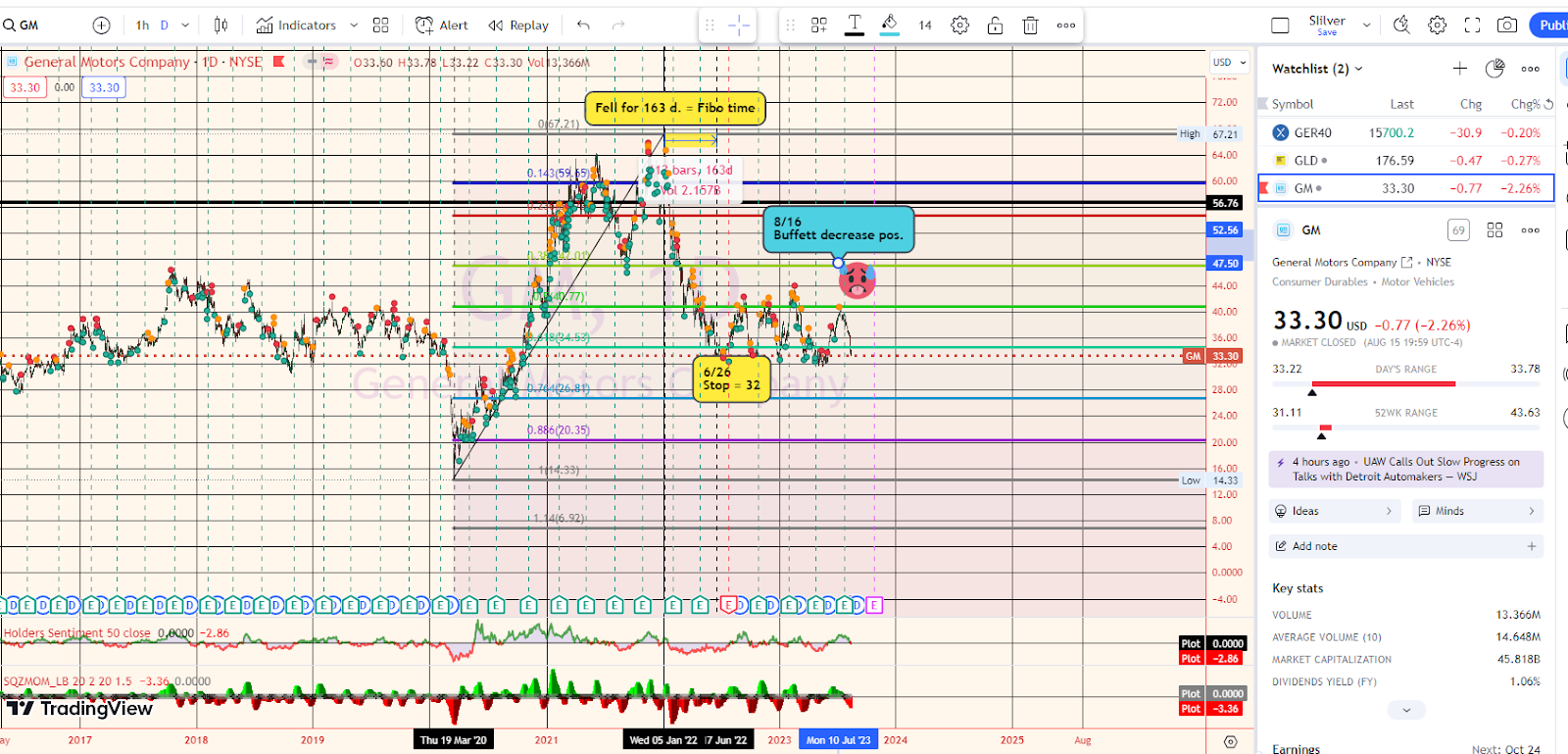Sort watchlist by Chg% column
Image resolution: width=1568 pixels, height=754 pixels.
point(1525,104)
